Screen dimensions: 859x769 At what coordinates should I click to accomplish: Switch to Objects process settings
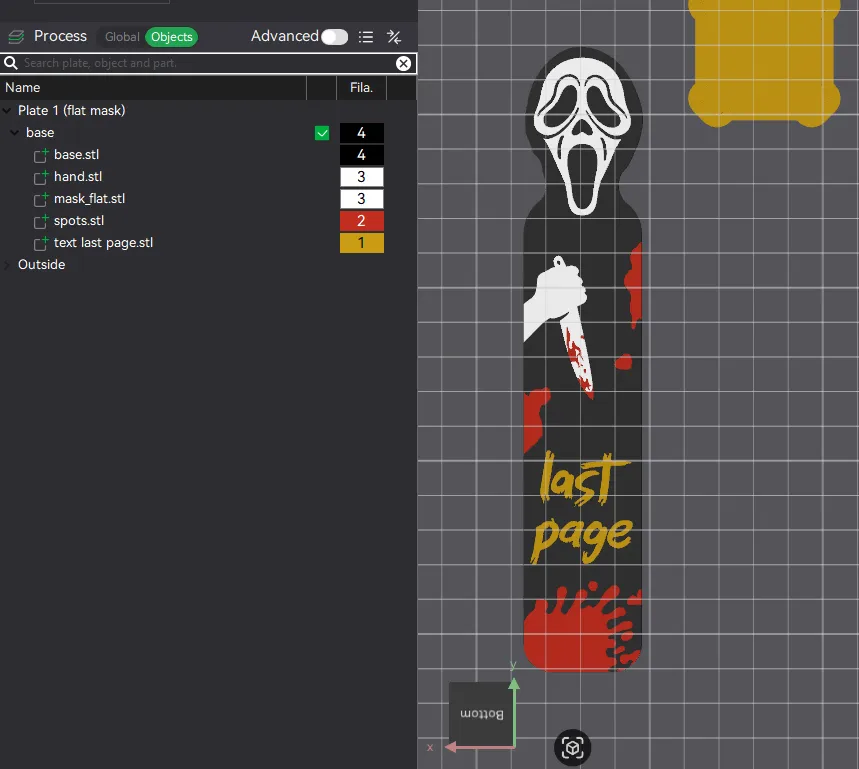click(x=171, y=37)
